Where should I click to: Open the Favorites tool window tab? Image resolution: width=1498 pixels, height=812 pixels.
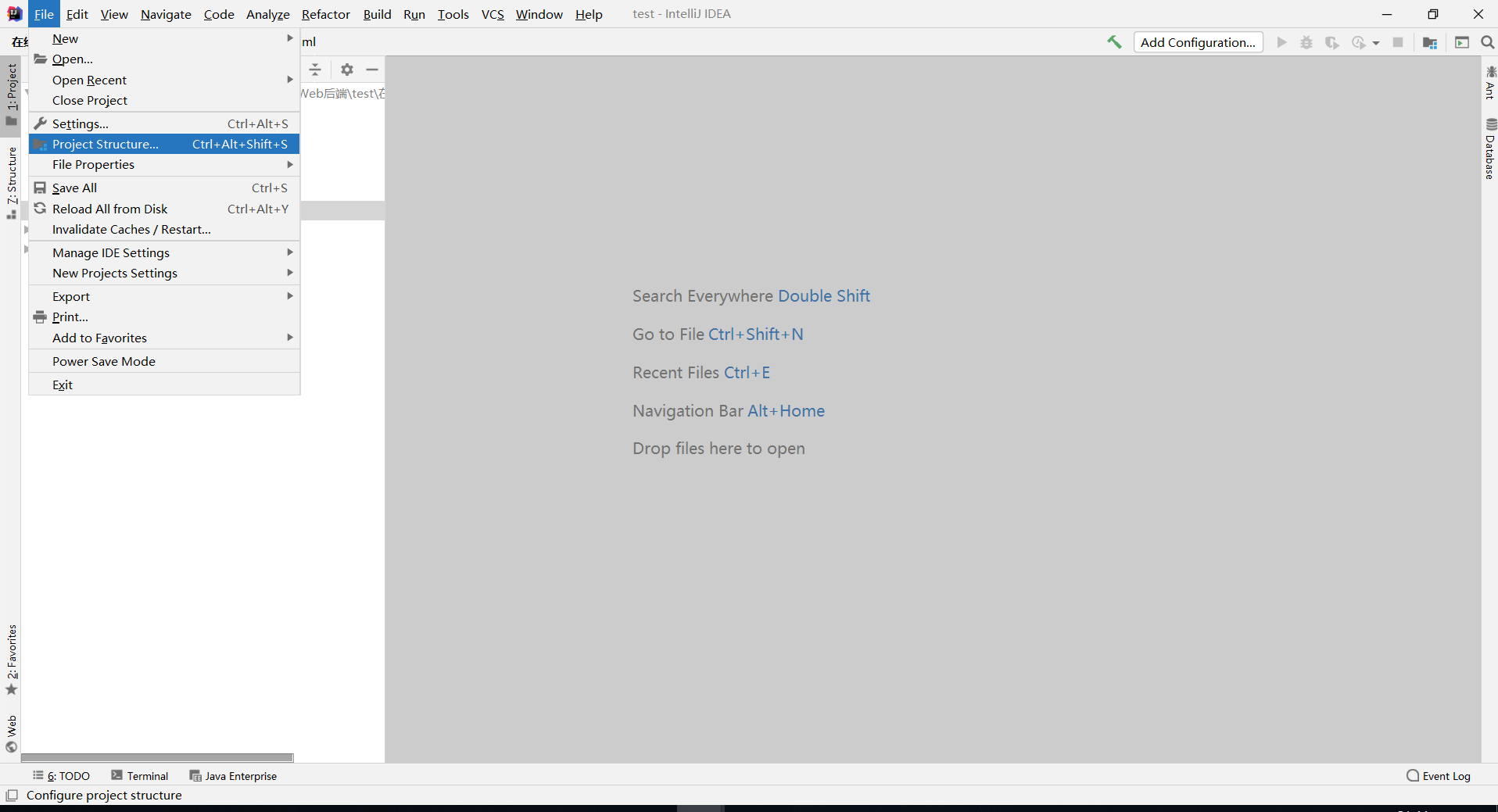11,660
